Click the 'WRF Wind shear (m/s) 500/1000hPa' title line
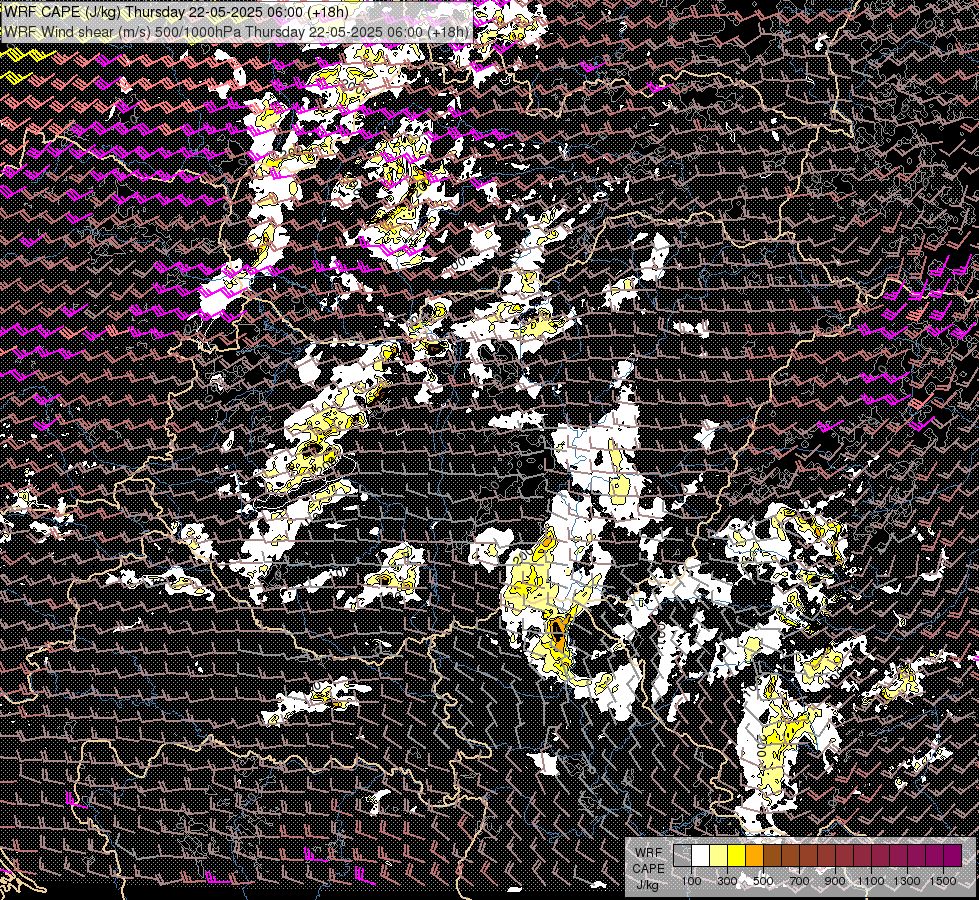Image resolution: width=979 pixels, height=900 pixels. (237, 32)
